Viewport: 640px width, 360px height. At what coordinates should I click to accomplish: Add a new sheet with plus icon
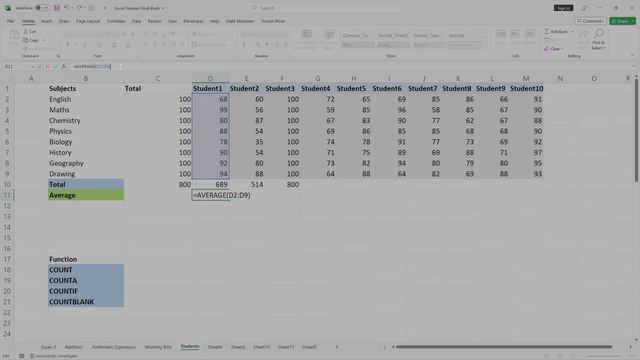click(x=337, y=347)
